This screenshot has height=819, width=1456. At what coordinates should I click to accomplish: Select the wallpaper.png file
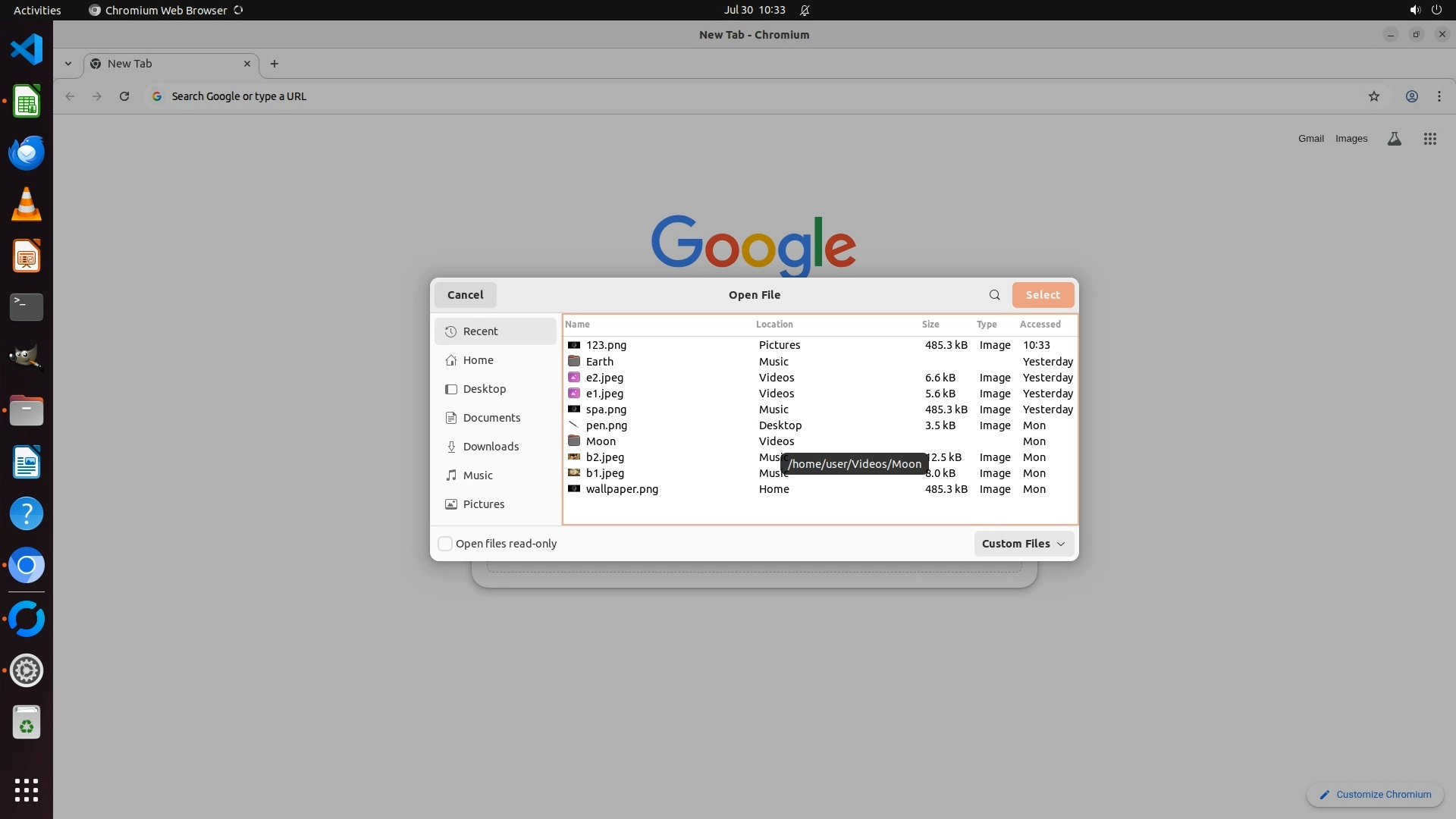(622, 489)
